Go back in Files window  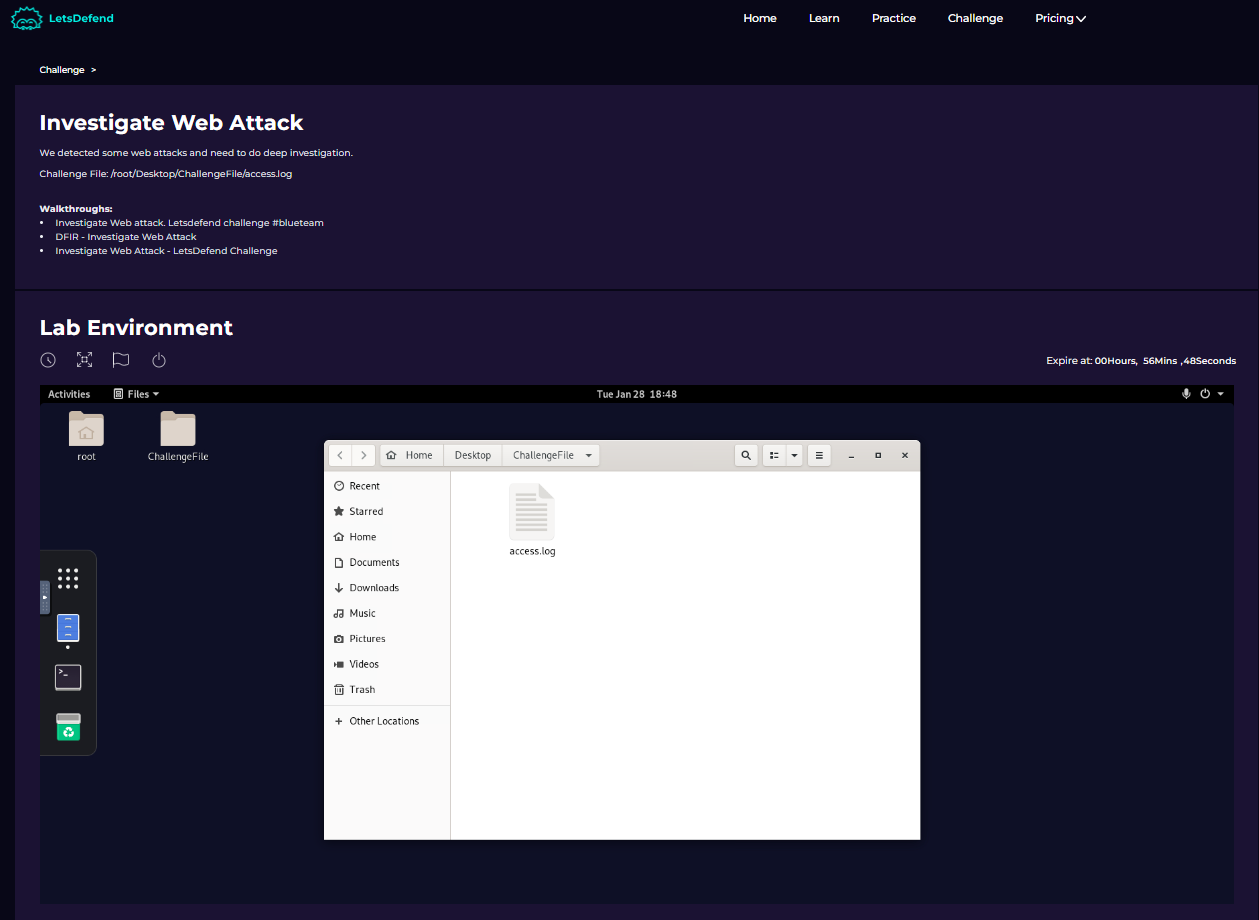click(340, 455)
